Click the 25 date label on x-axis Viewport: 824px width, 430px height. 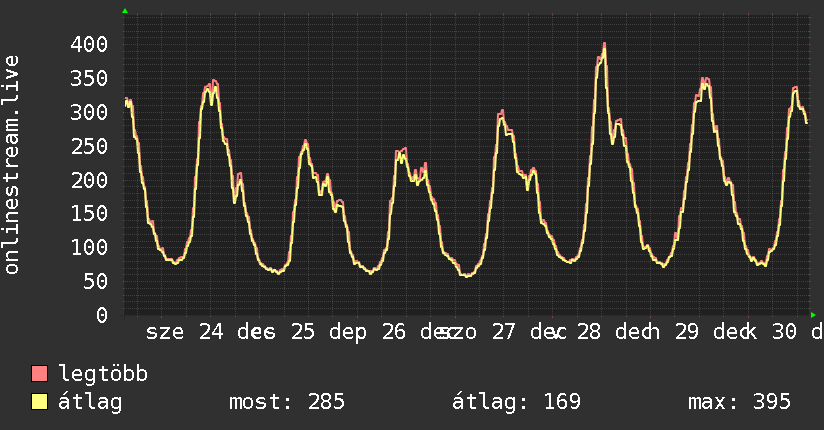click(x=302, y=332)
